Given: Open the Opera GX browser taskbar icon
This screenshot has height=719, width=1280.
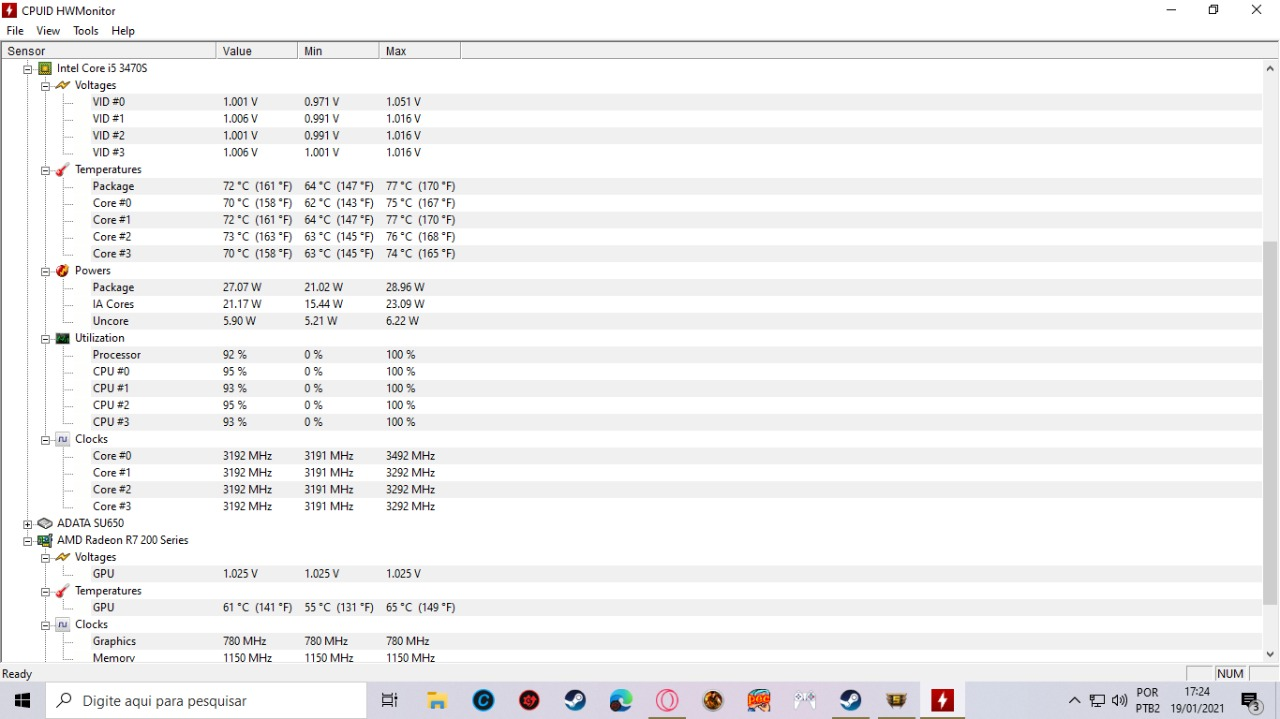Looking at the screenshot, I should 667,701.
